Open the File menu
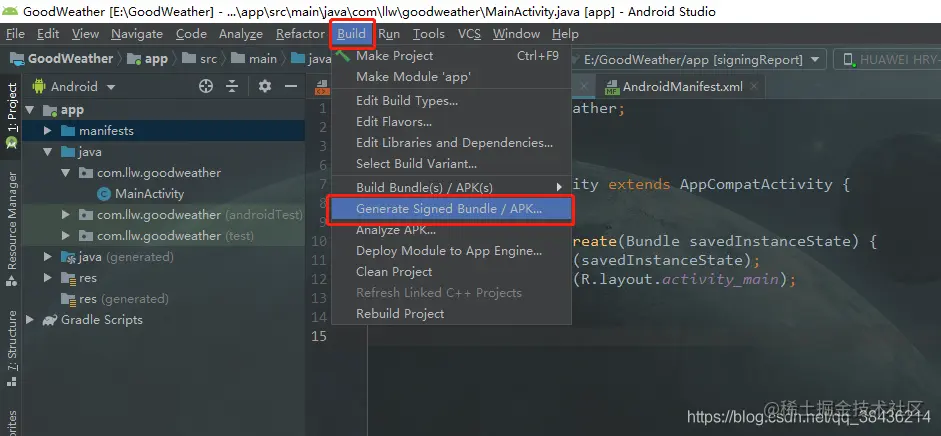Screen dimensions: 941x436 (15, 34)
